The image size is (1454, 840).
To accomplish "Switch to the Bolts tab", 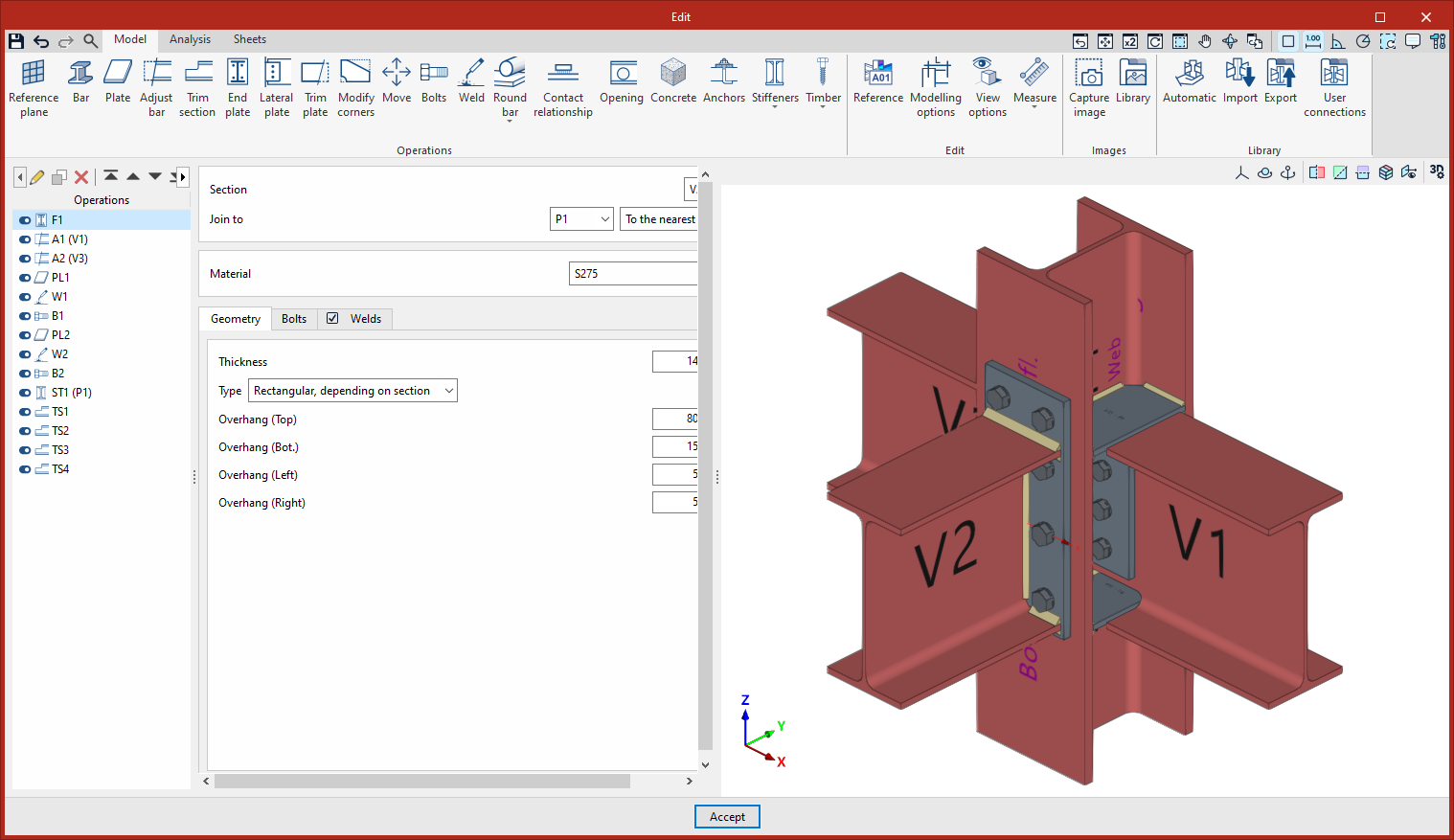I will tap(294, 319).
